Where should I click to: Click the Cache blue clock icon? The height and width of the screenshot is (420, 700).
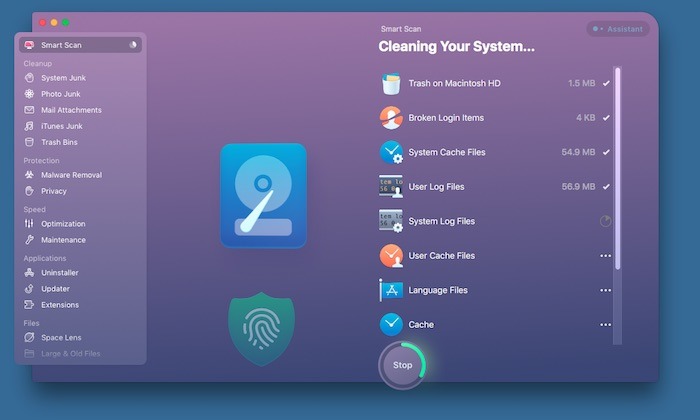pyautogui.click(x=391, y=324)
